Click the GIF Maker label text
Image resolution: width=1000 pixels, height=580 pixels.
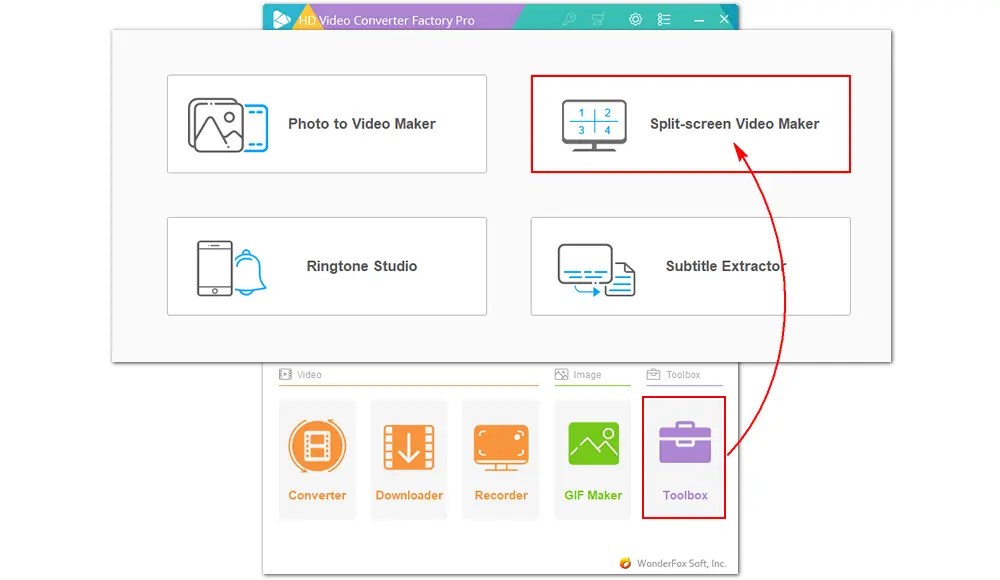[x=592, y=495]
